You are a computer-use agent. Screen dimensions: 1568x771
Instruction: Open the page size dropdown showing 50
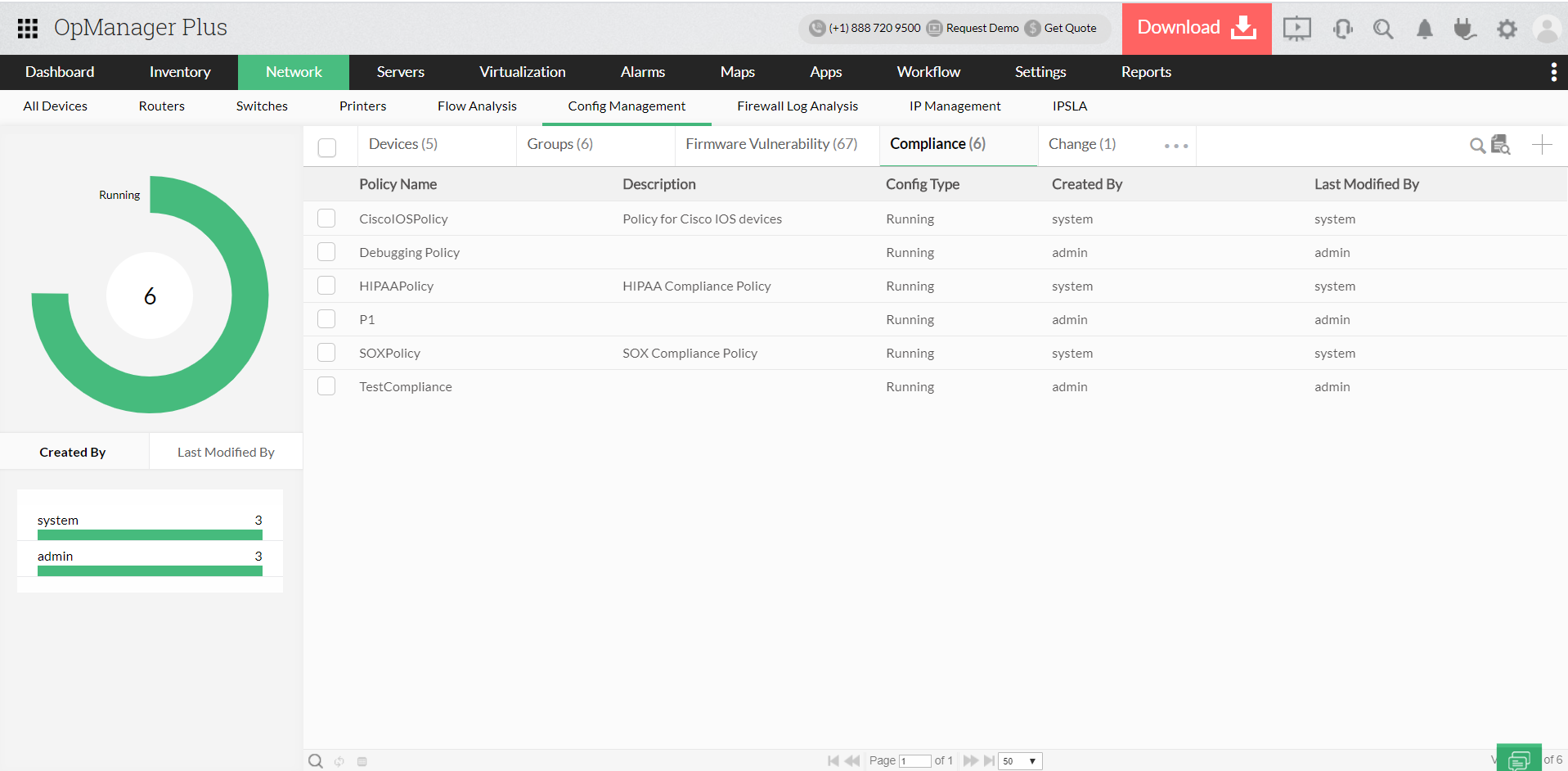pos(1019,760)
